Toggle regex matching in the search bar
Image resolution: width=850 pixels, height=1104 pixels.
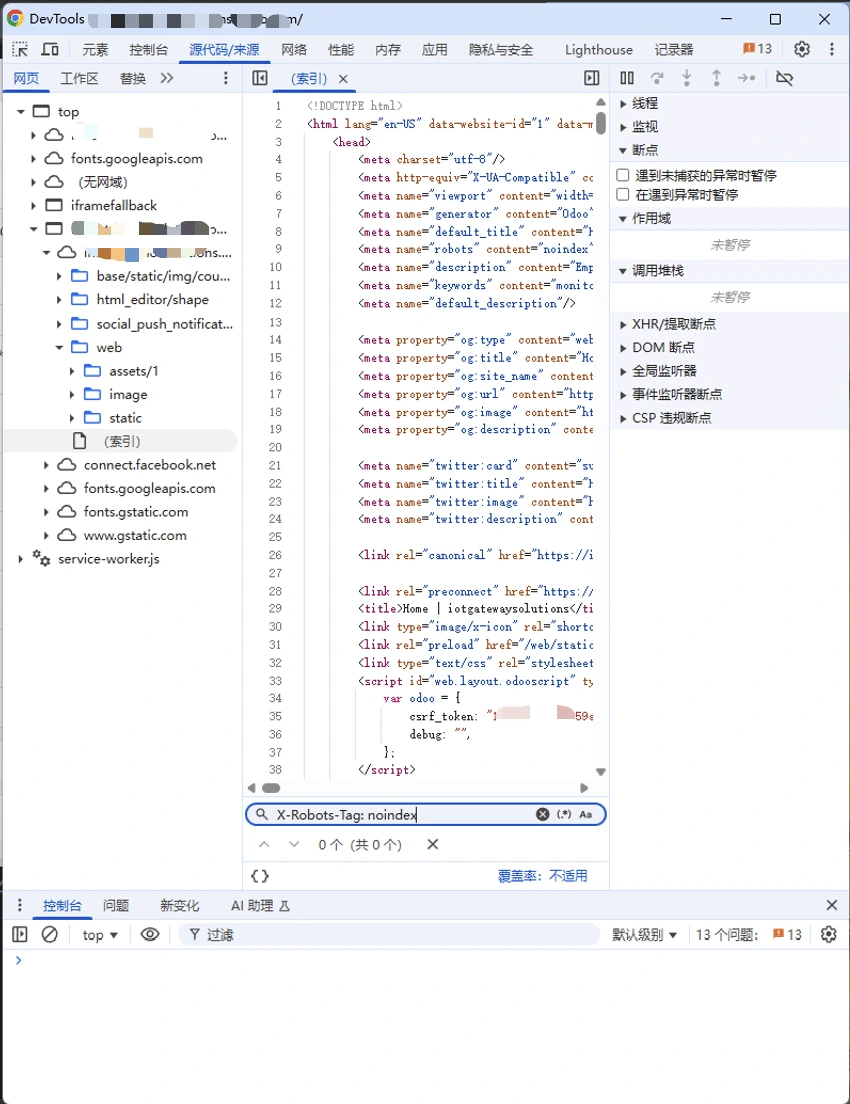click(566, 814)
